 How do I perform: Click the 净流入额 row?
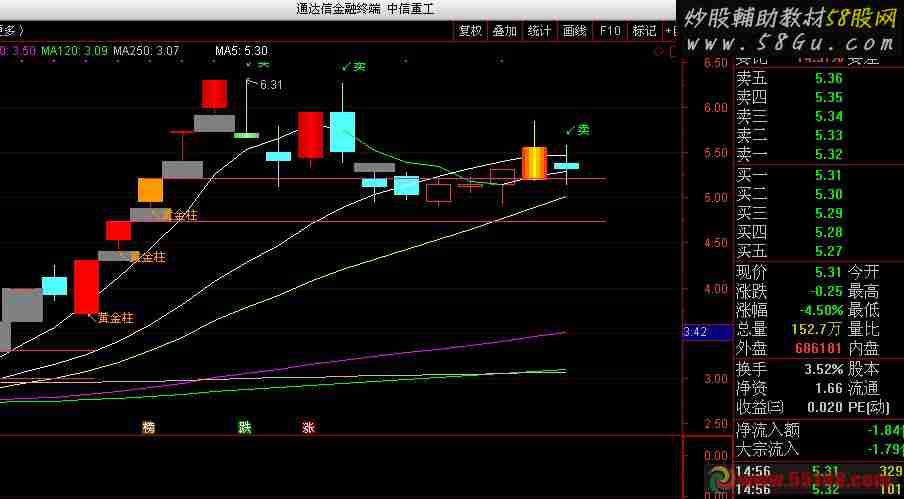click(819, 430)
